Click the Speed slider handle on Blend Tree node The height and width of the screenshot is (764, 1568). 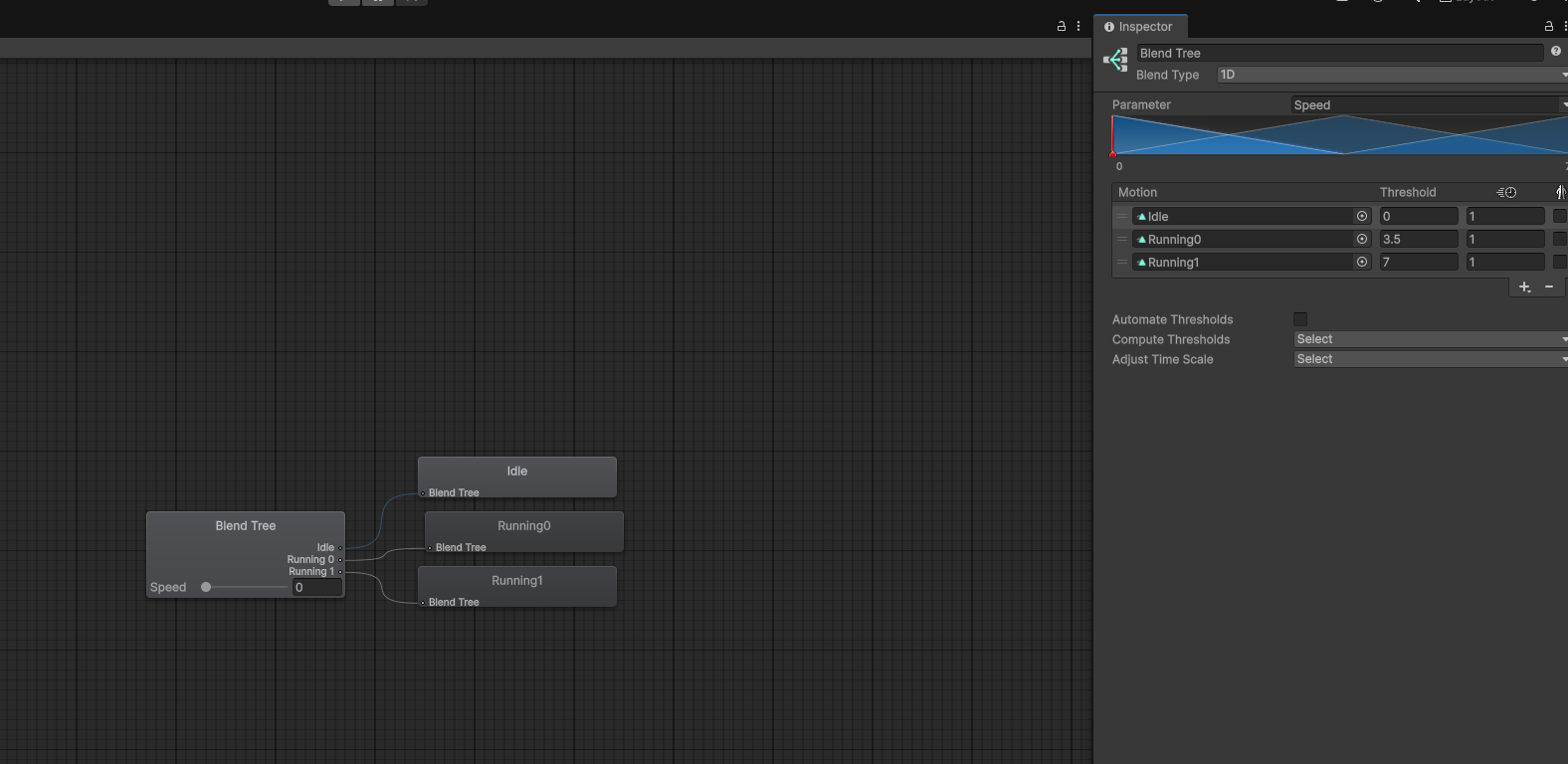(206, 587)
